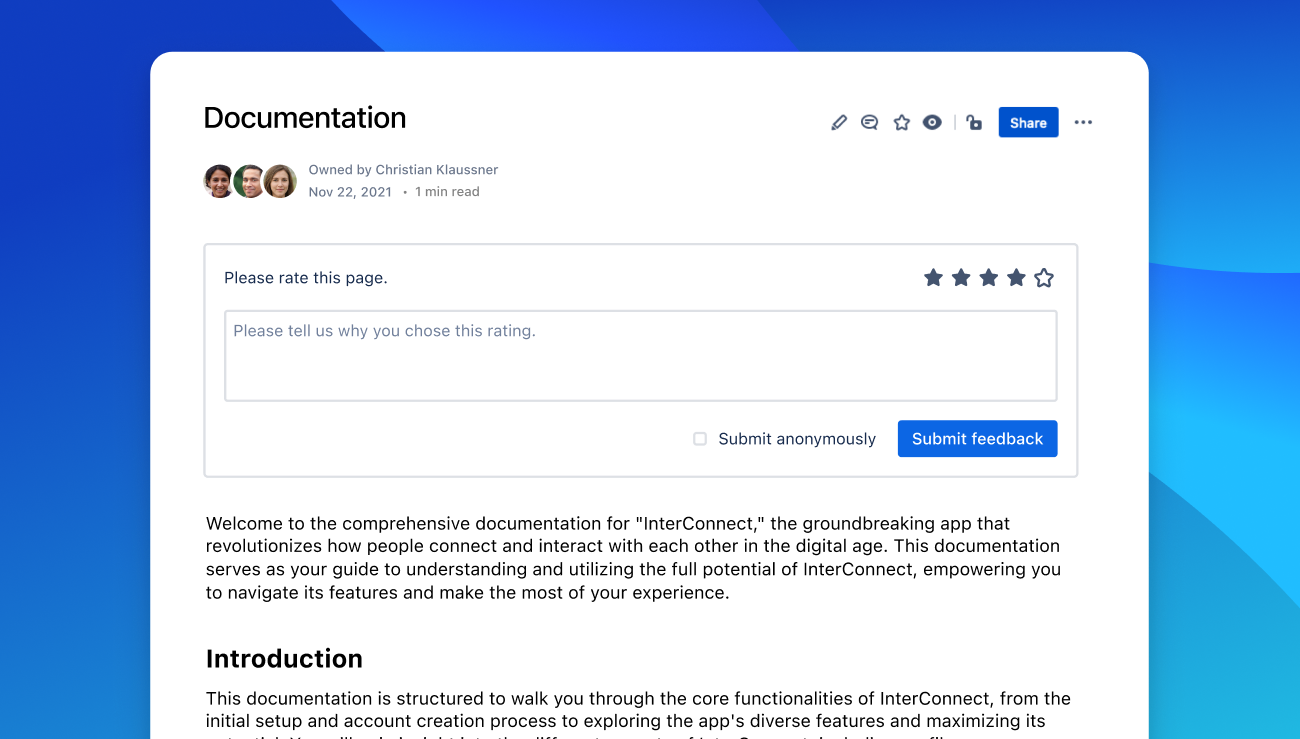This screenshot has height=739, width=1300.
Task: Enable the Submit anonymously checkbox
Action: (700, 439)
